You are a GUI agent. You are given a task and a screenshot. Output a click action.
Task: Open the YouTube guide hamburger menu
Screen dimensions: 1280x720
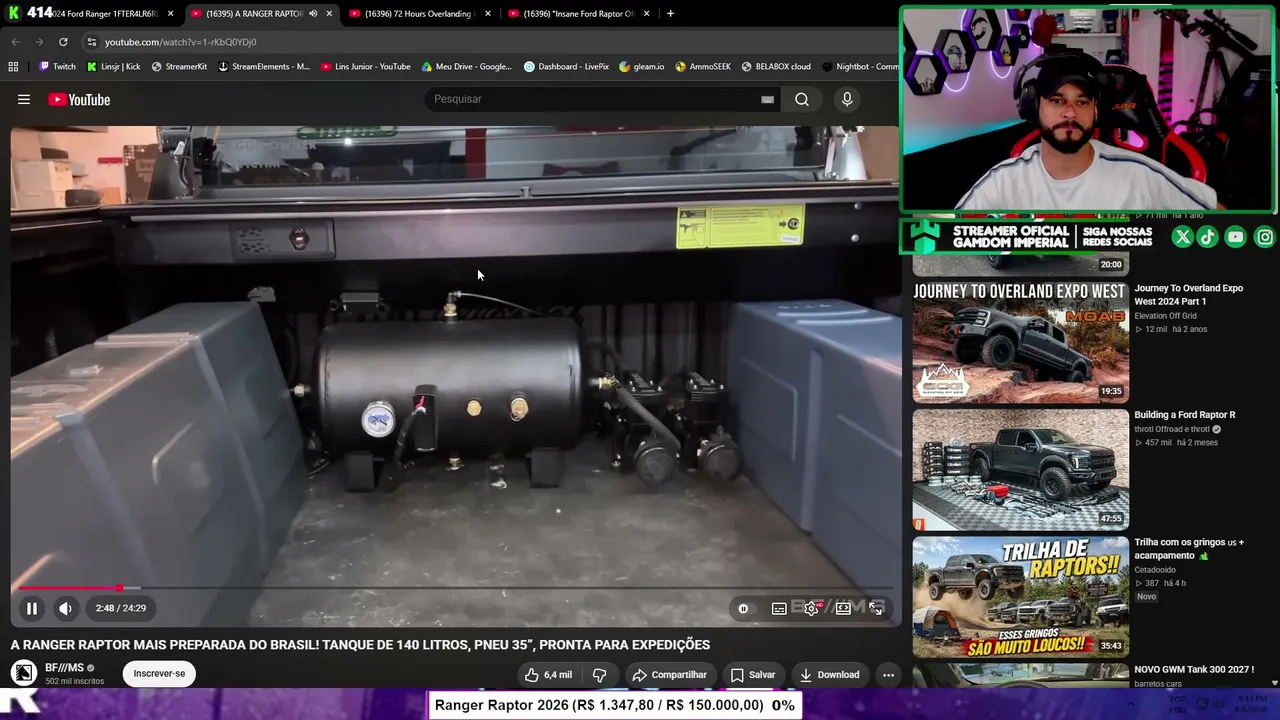click(x=24, y=99)
